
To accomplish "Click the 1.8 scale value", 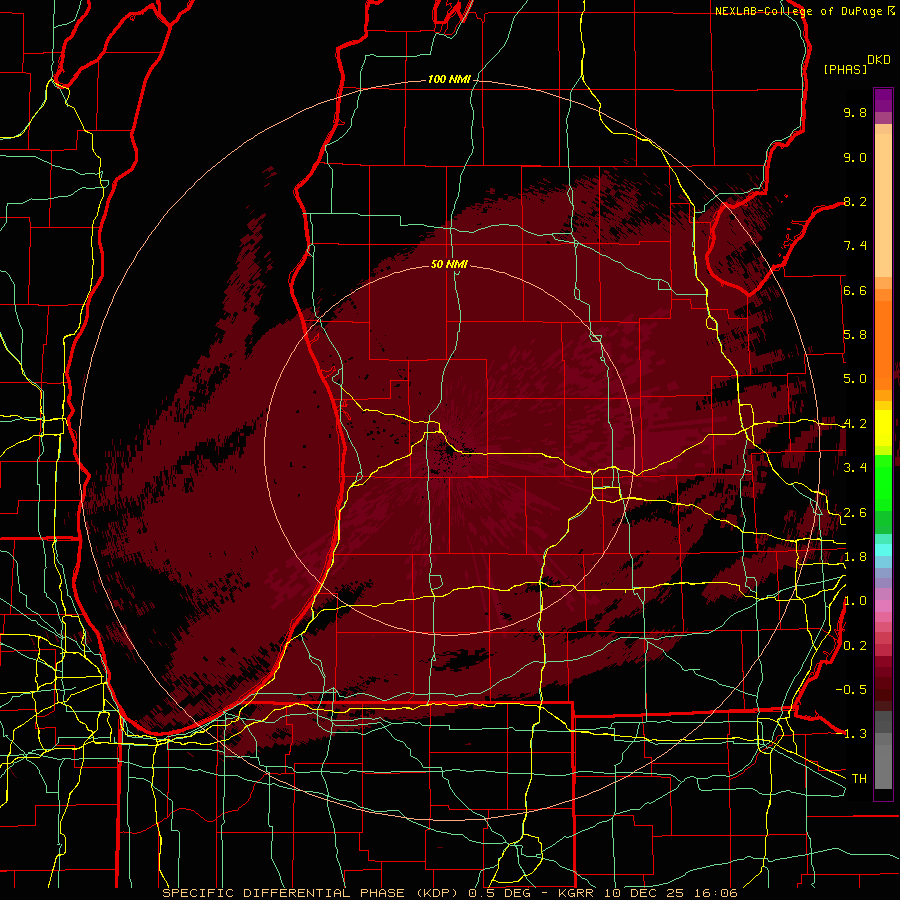I will tap(855, 557).
